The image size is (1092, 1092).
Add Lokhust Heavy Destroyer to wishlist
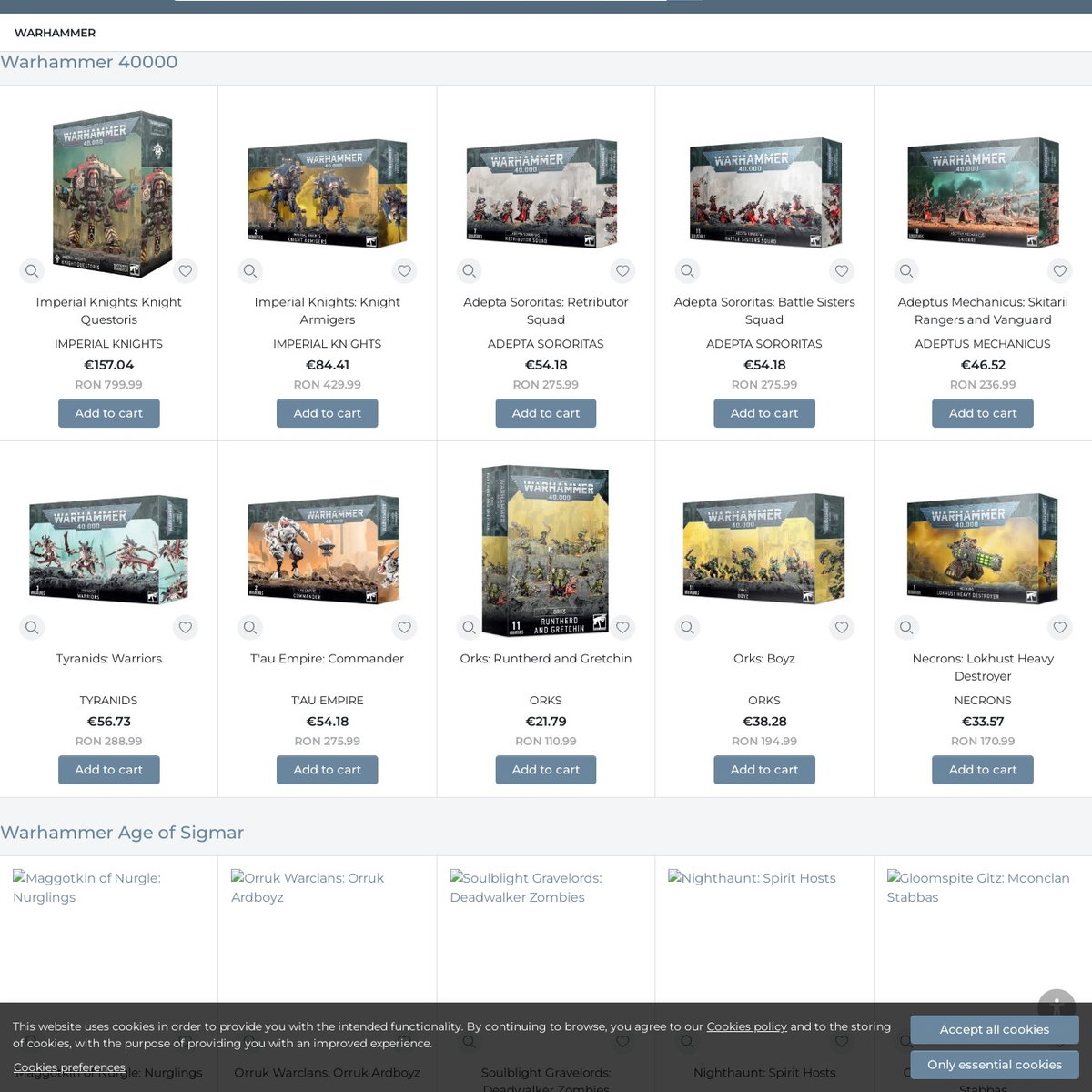pyautogui.click(x=1060, y=627)
